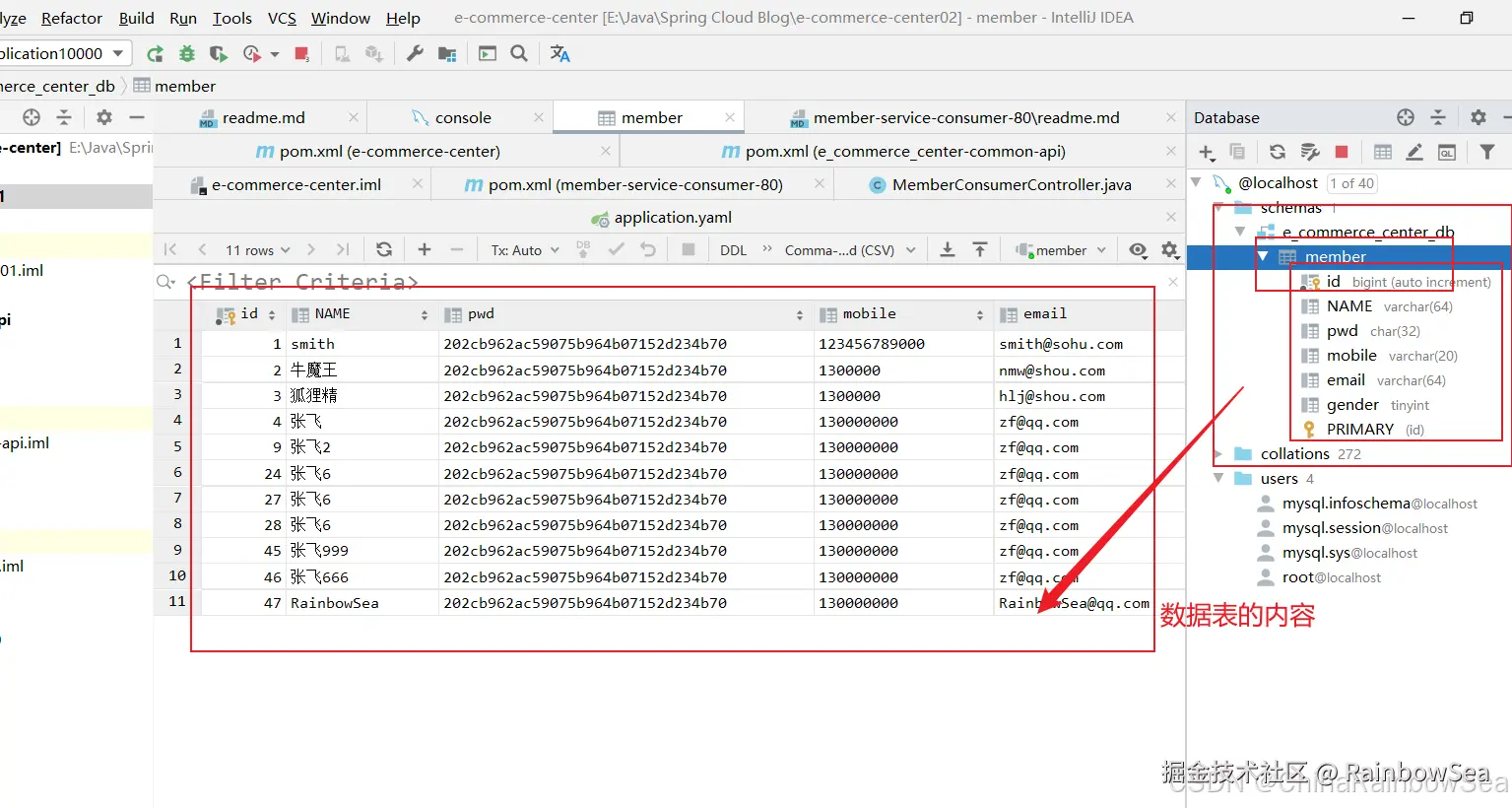
Task: Delete the selected row with minus icon
Action: (457, 249)
